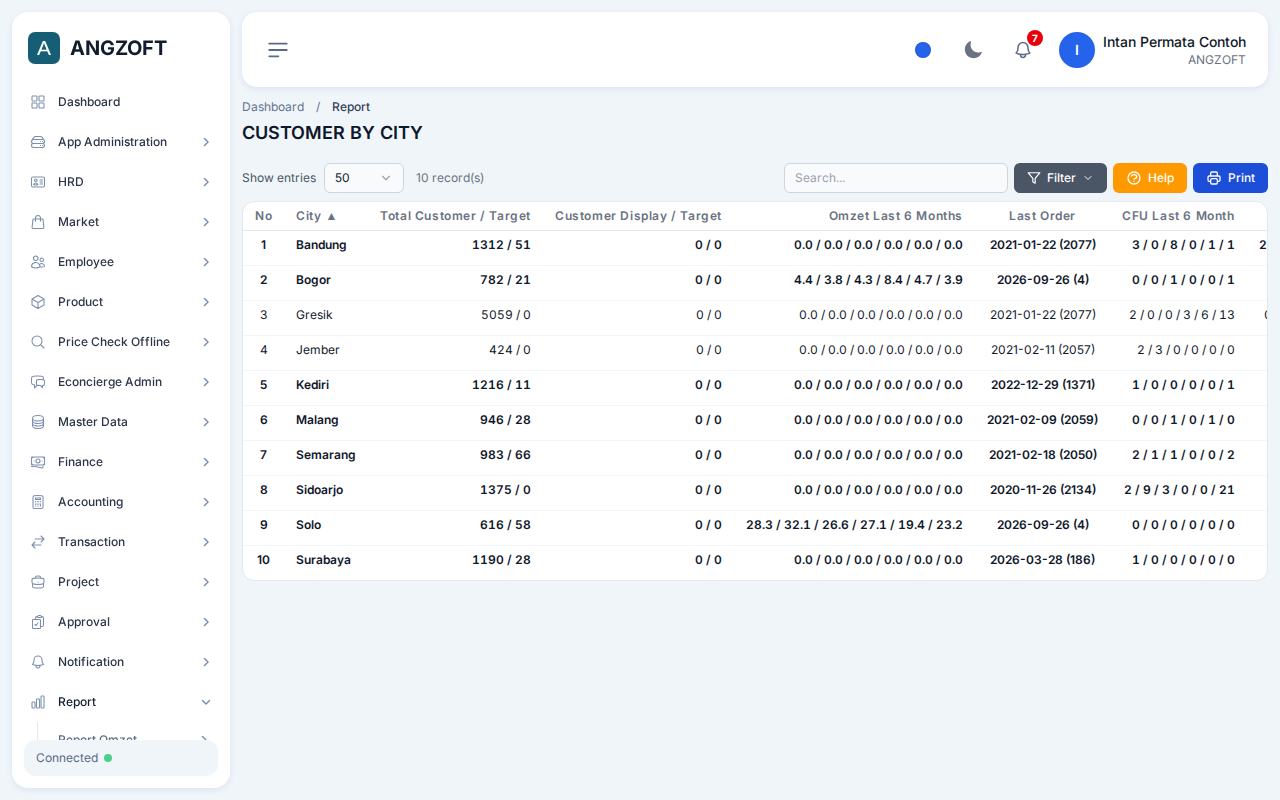Open Accounting menu item

click(121, 502)
